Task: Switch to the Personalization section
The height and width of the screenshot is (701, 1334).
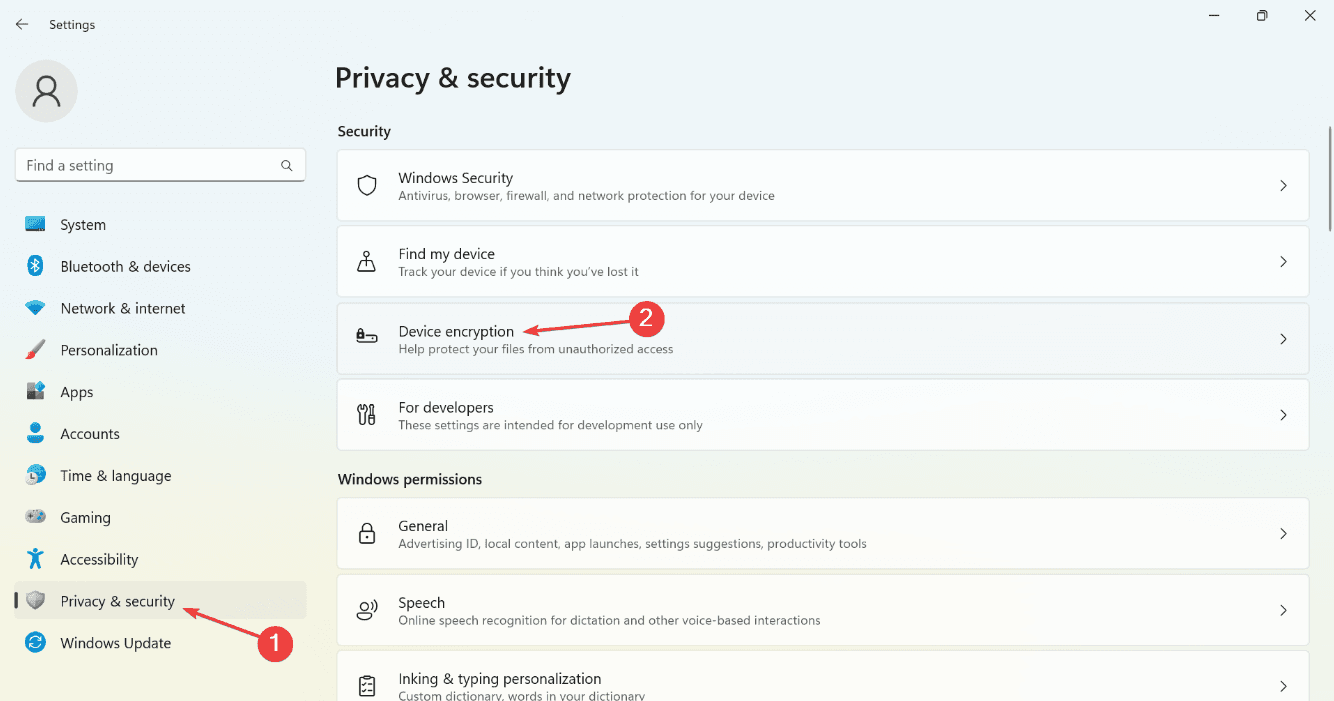Action: click(109, 350)
